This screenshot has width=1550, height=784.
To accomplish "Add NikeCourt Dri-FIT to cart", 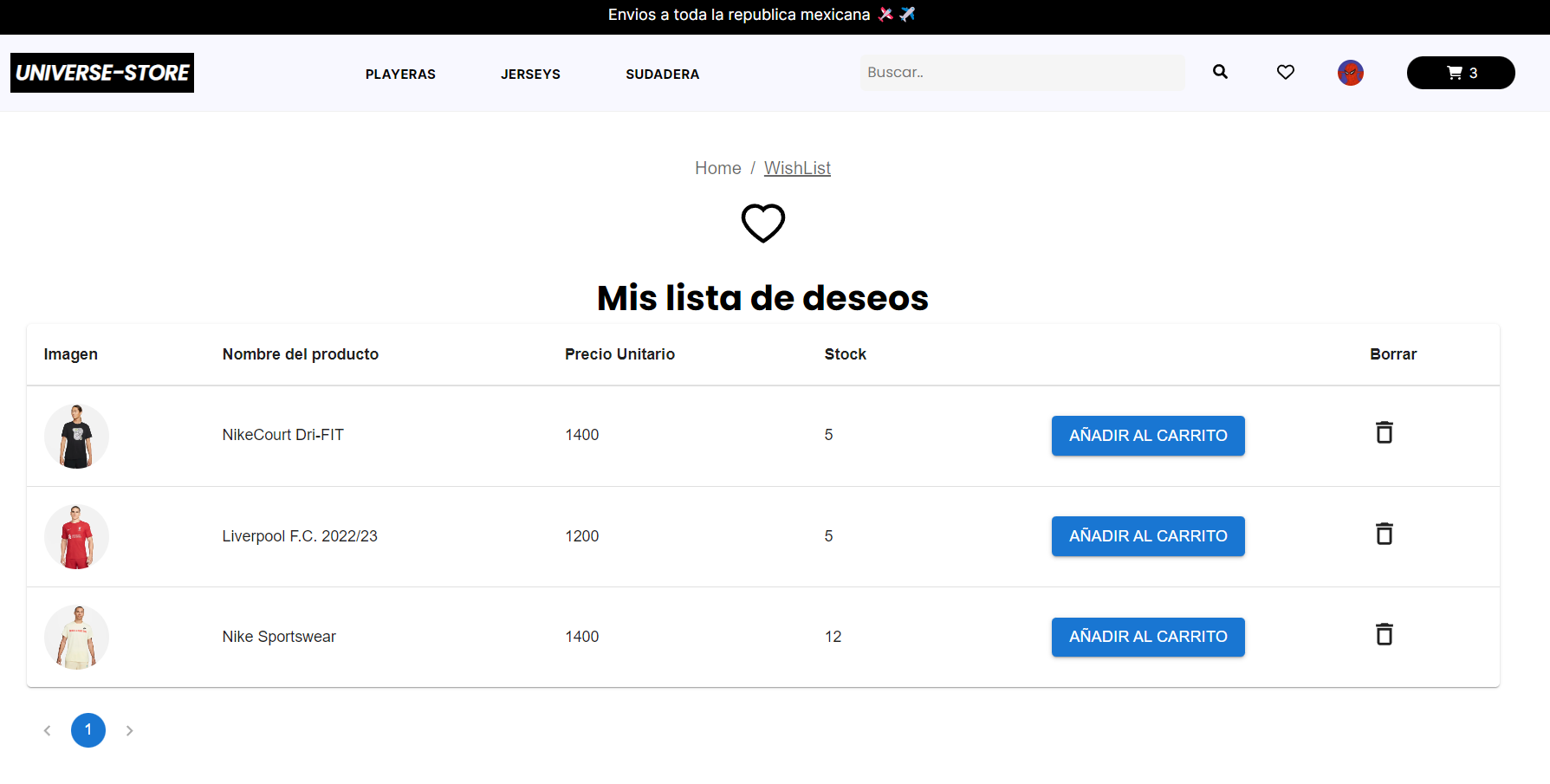I will 1148,436.
